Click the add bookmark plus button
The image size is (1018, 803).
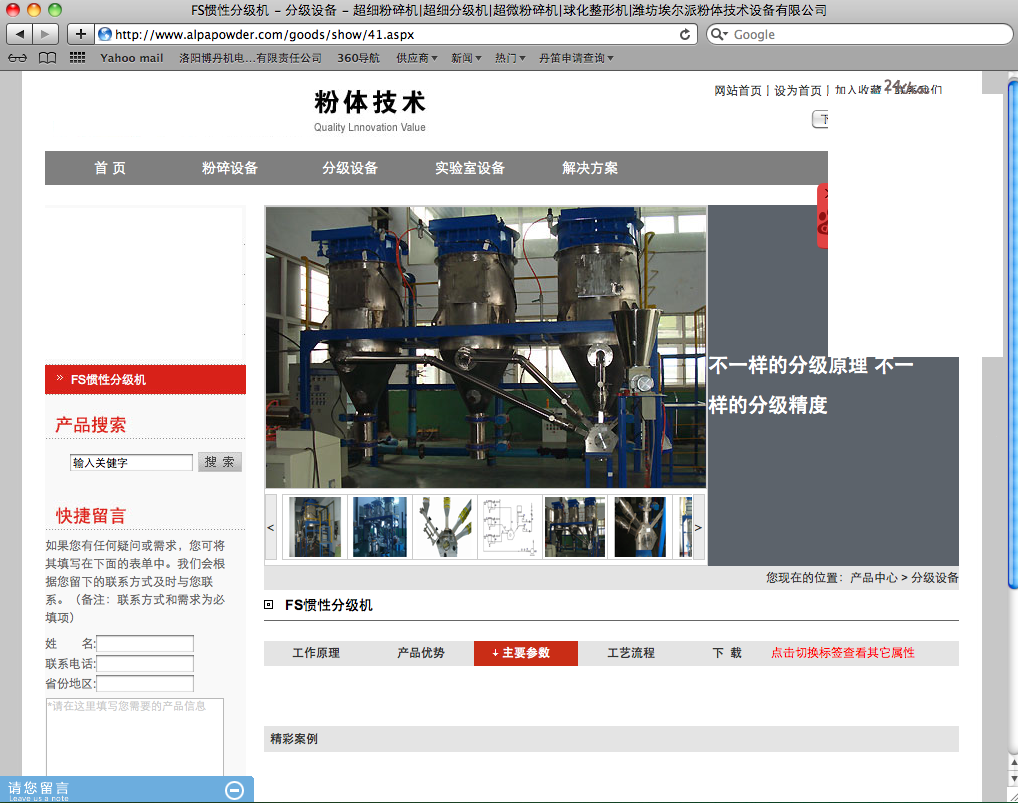[x=81, y=34]
